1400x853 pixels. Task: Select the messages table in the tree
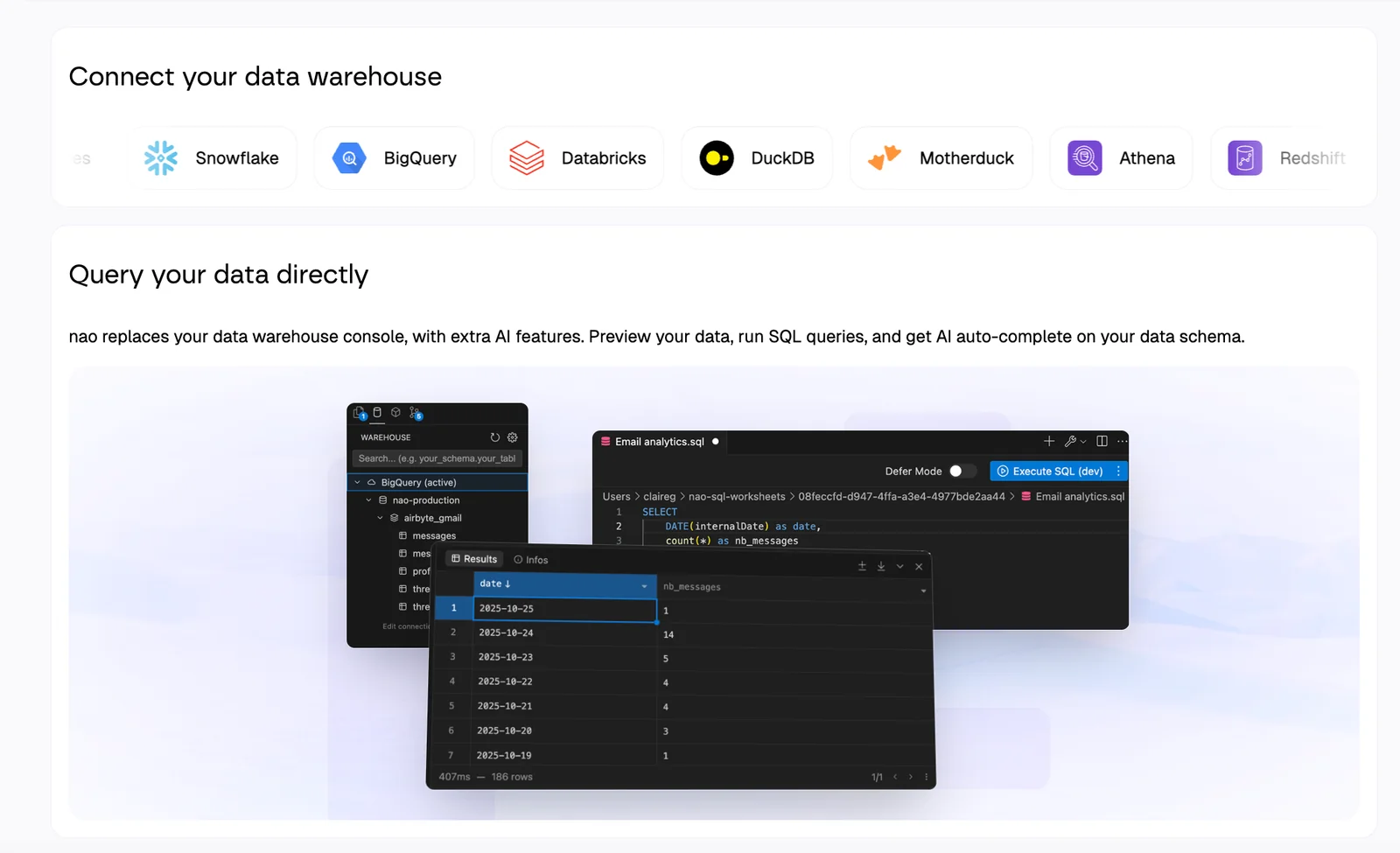pos(434,536)
